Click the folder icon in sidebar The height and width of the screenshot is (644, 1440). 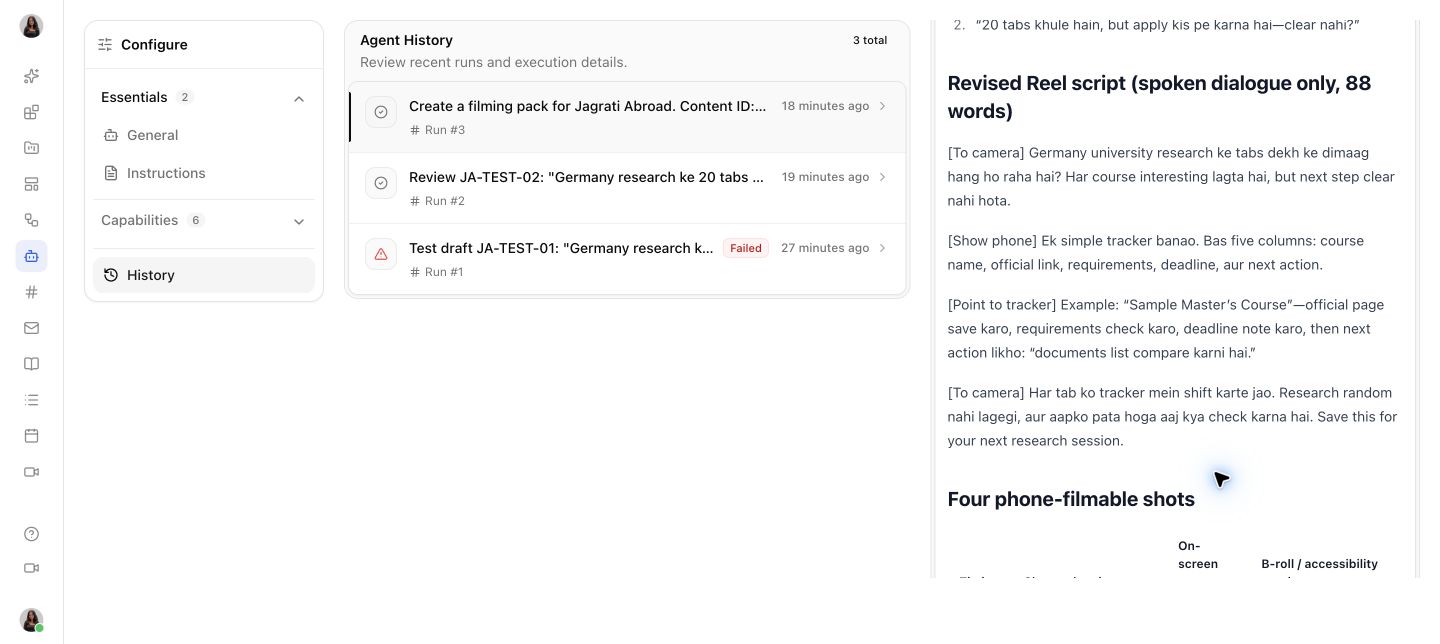(x=31, y=148)
